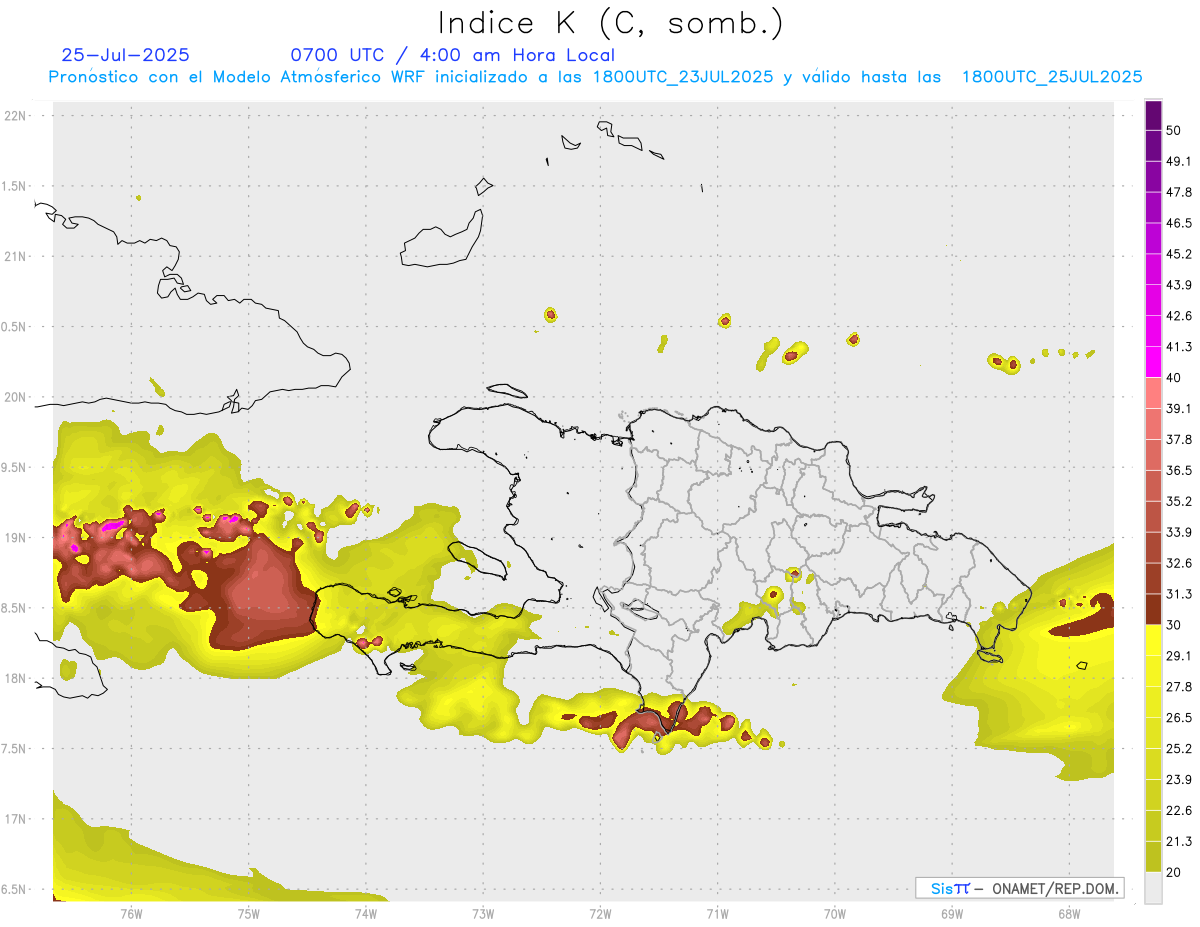1200x927 pixels.
Task: Click the legend value '29.1'
Action: click(x=1179, y=656)
